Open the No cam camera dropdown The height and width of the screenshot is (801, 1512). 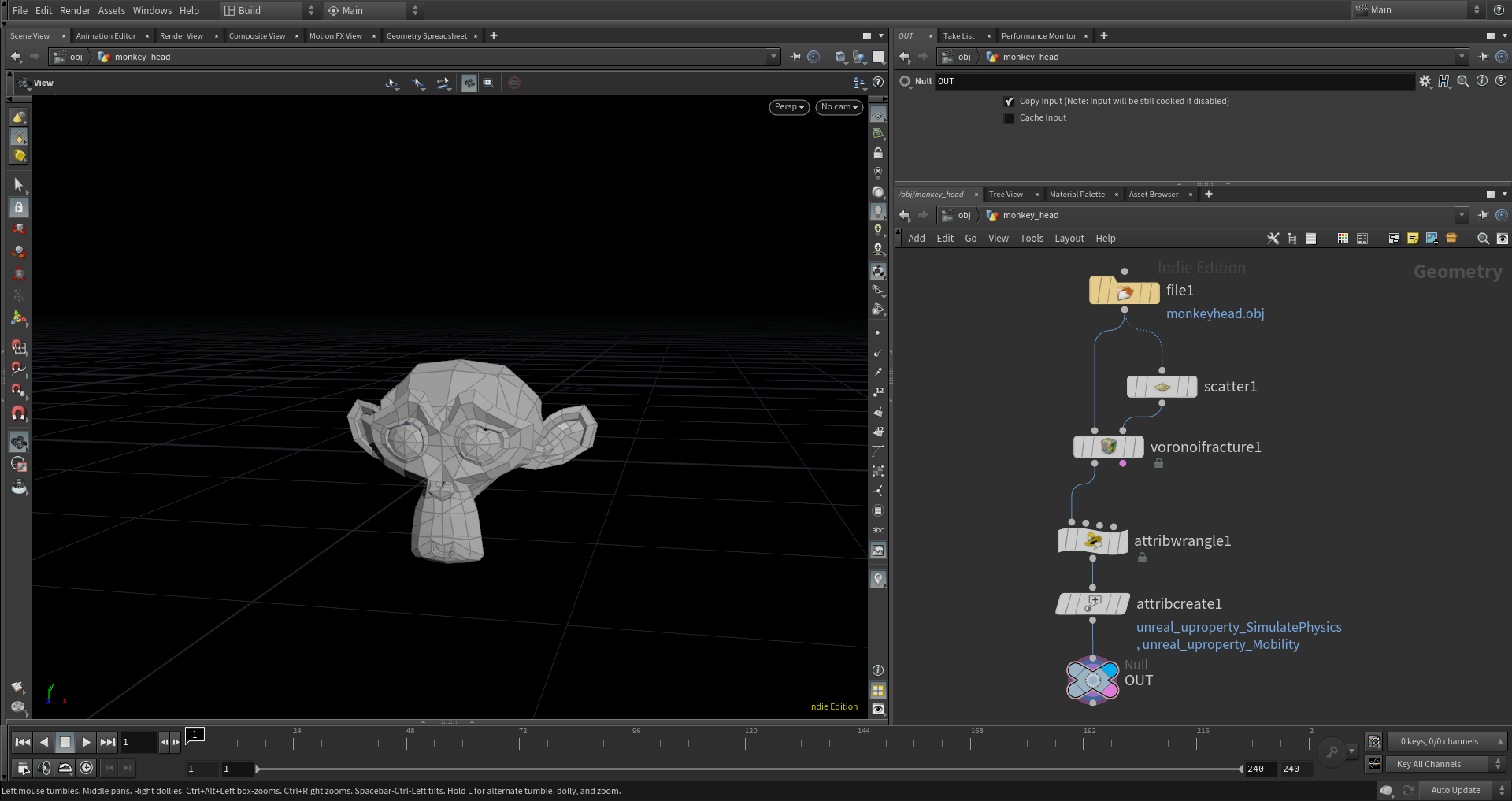click(x=839, y=107)
